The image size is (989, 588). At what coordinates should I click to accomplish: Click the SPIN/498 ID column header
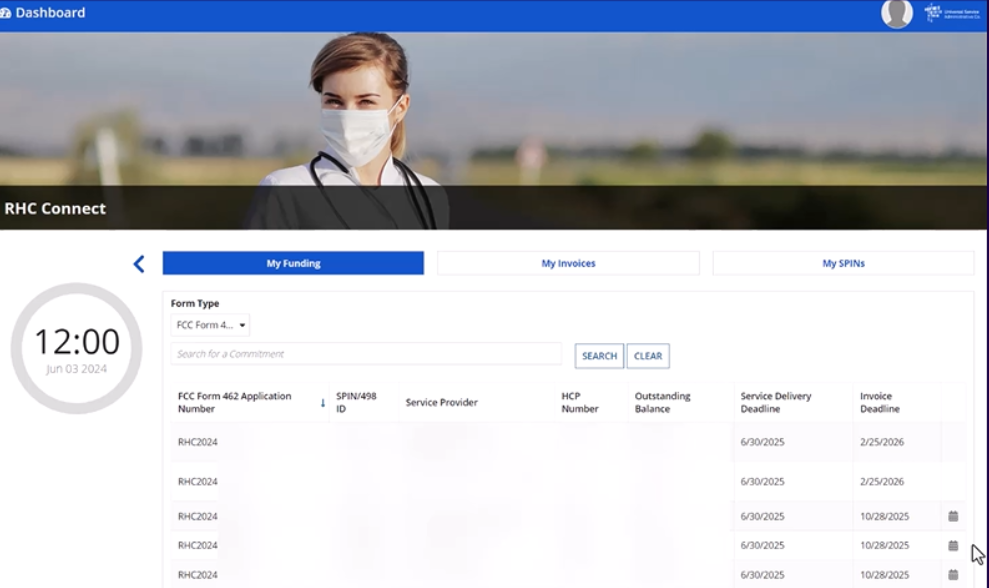[356, 403]
